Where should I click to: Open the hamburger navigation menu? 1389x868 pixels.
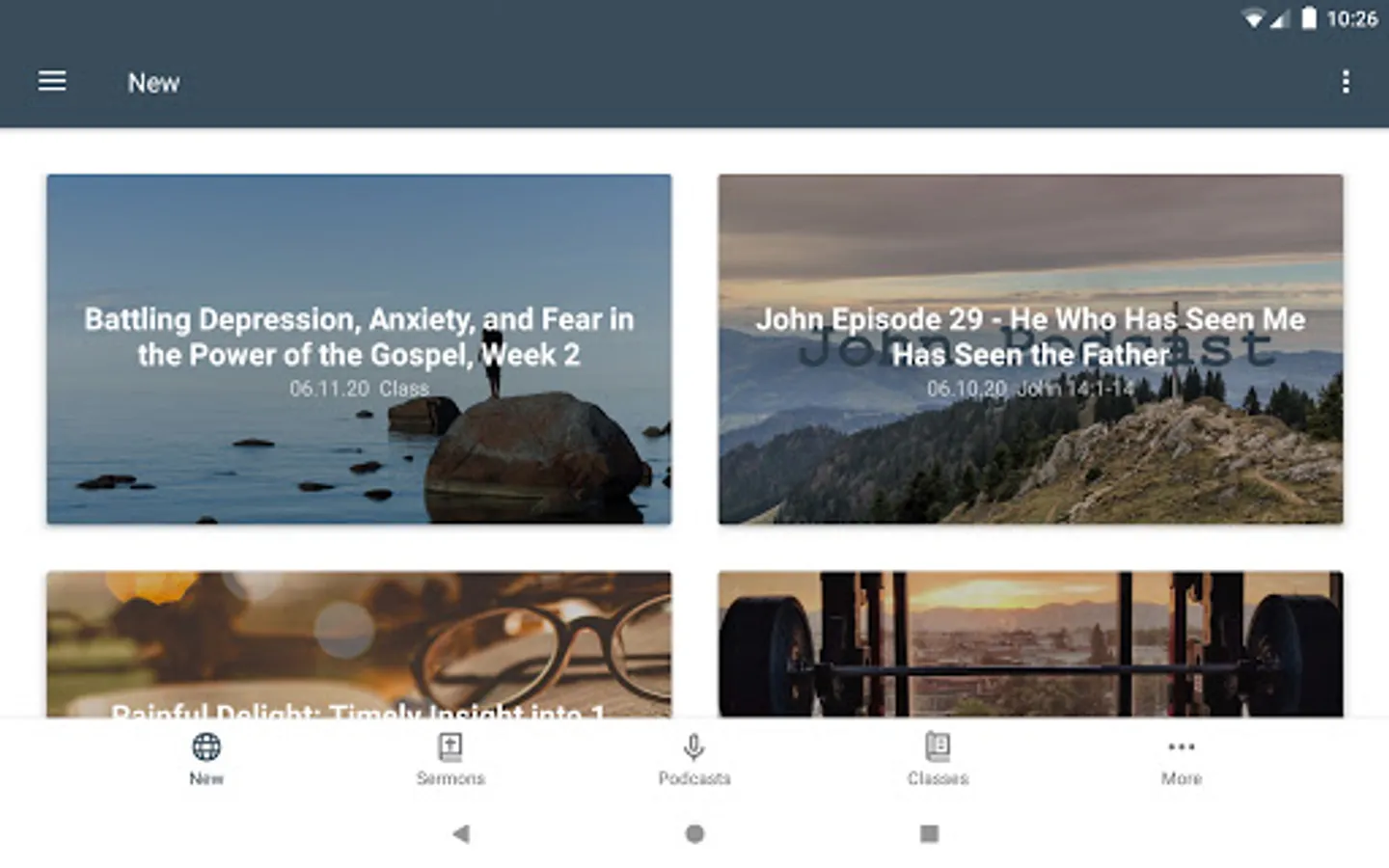(52, 82)
